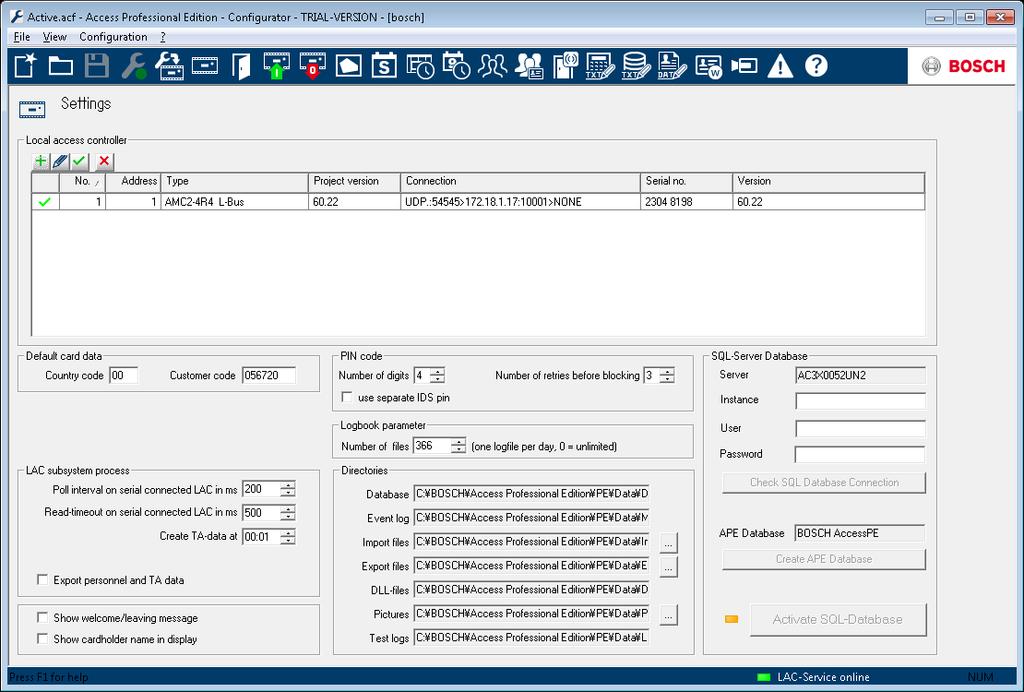
Task: Open the Time models calendar-clock icon
Action: pyautogui.click(x=456, y=66)
